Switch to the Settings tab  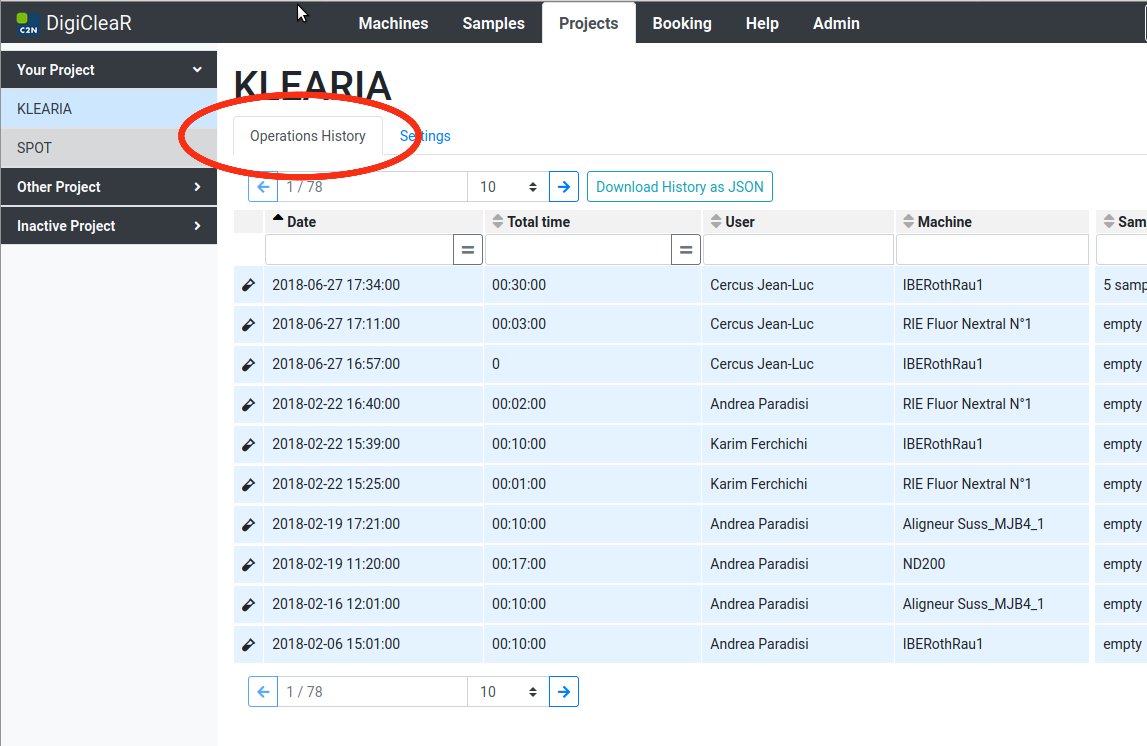(x=426, y=136)
